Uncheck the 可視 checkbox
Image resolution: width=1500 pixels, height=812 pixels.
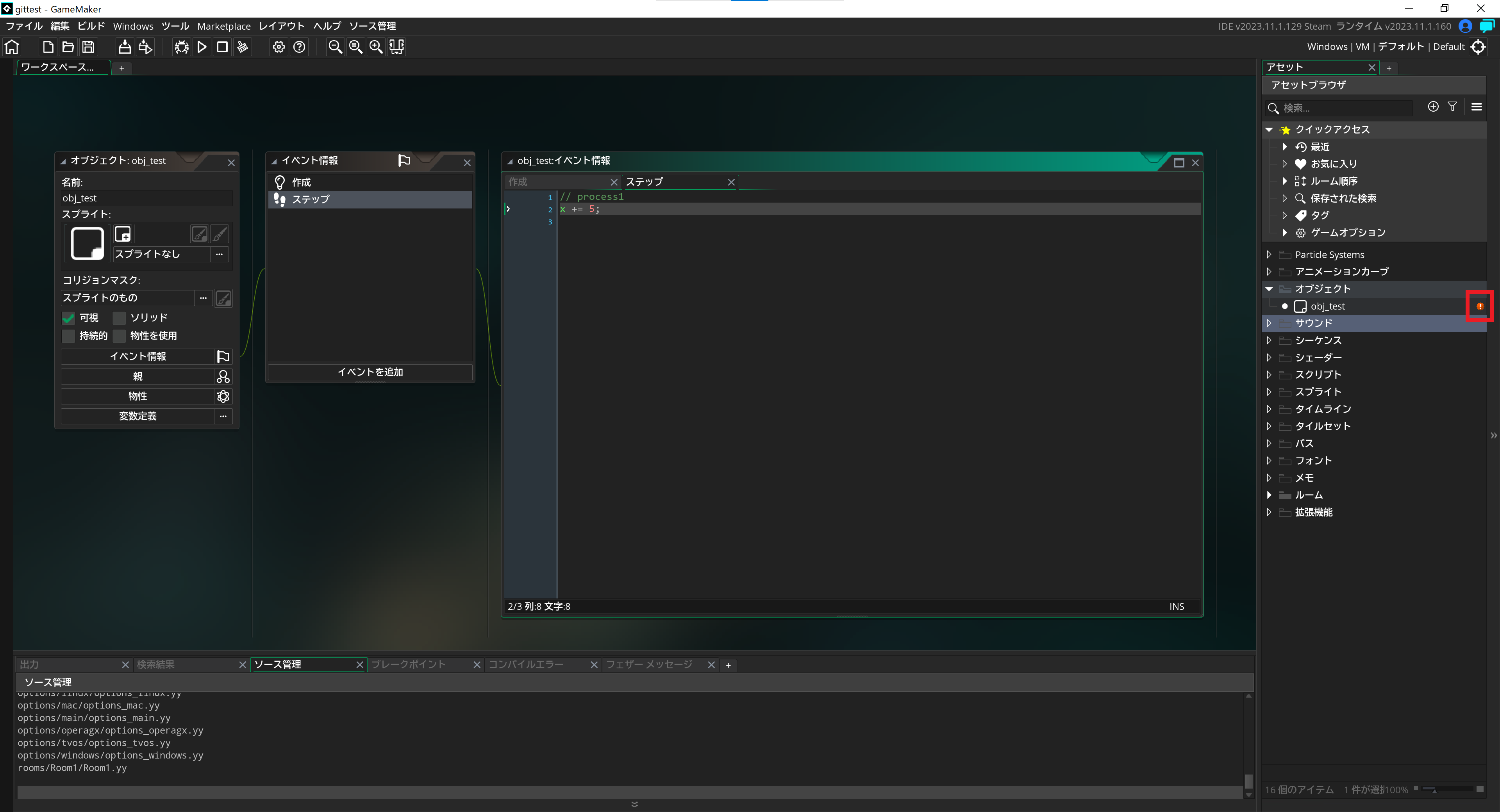click(69, 318)
